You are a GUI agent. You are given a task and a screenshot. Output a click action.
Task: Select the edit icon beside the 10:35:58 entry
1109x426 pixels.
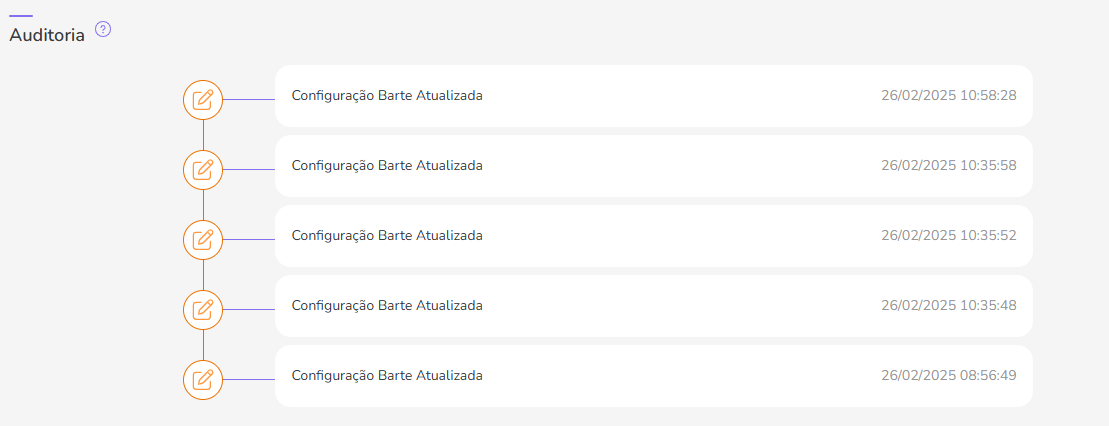click(203, 170)
